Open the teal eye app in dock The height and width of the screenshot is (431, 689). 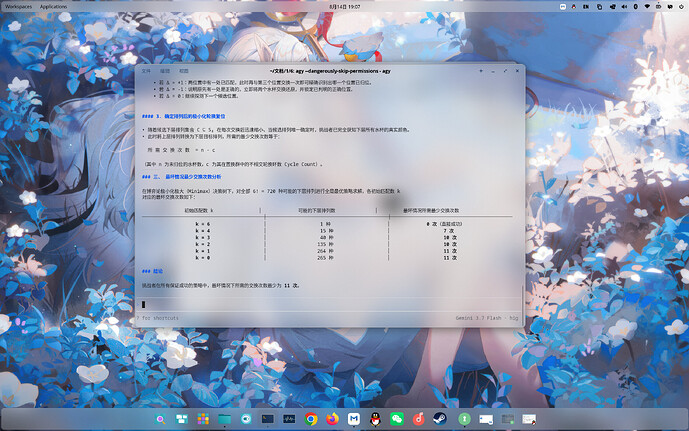click(246, 419)
